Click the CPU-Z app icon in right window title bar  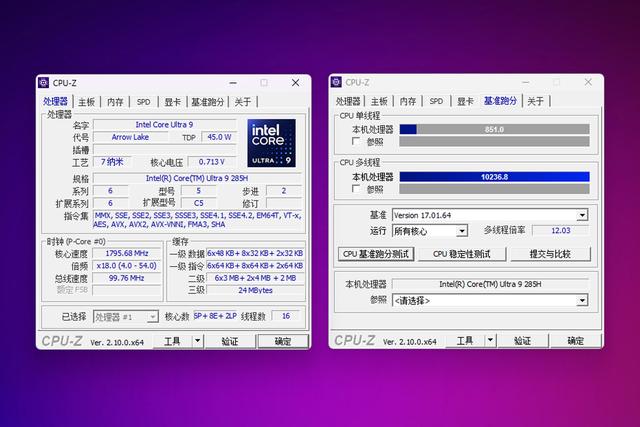pyautogui.click(x=336, y=82)
